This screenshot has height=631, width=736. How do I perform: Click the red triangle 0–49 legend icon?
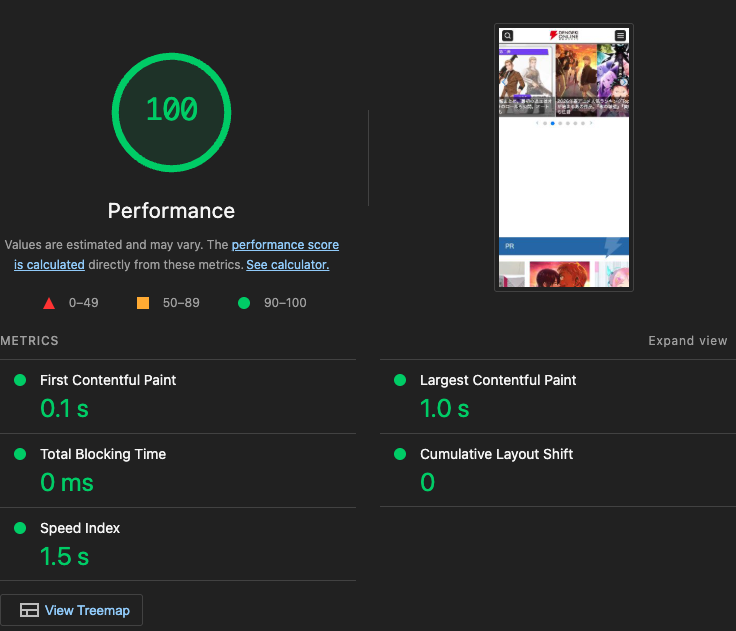point(48,303)
